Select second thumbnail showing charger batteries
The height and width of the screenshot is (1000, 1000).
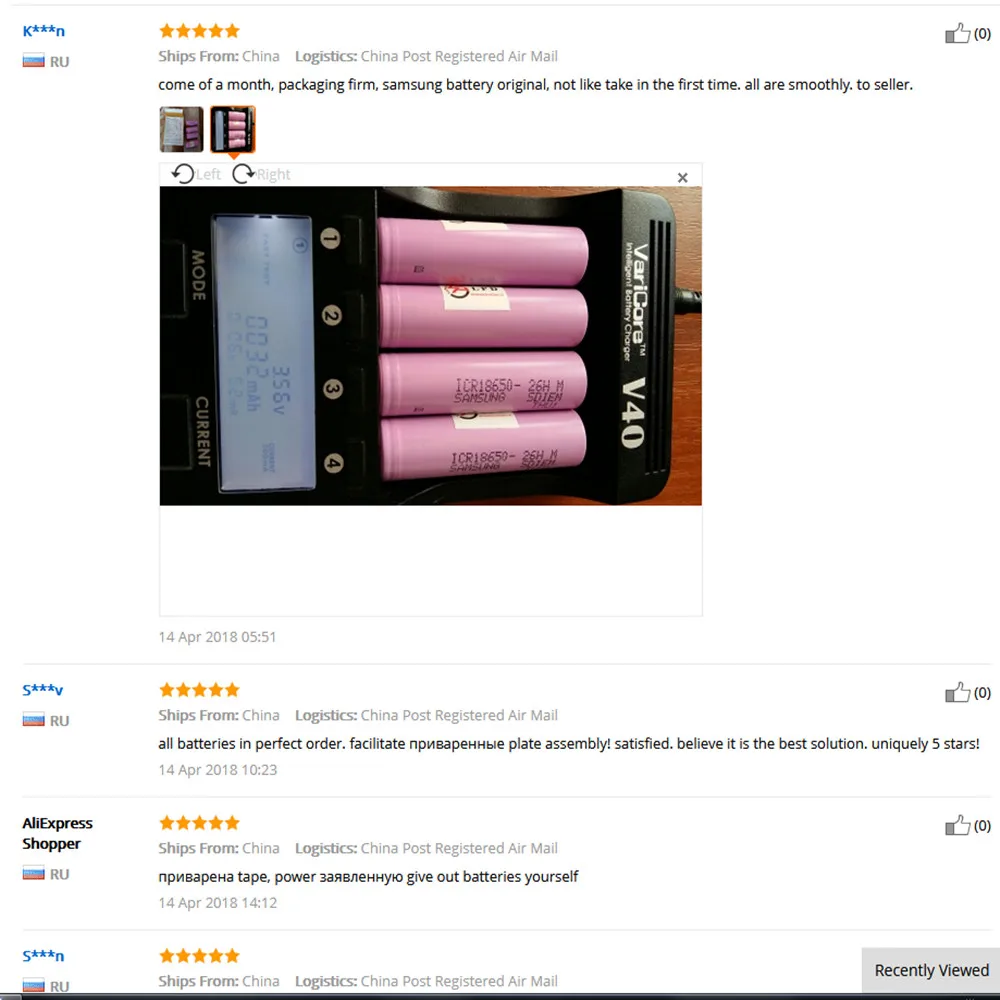click(x=233, y=129)
